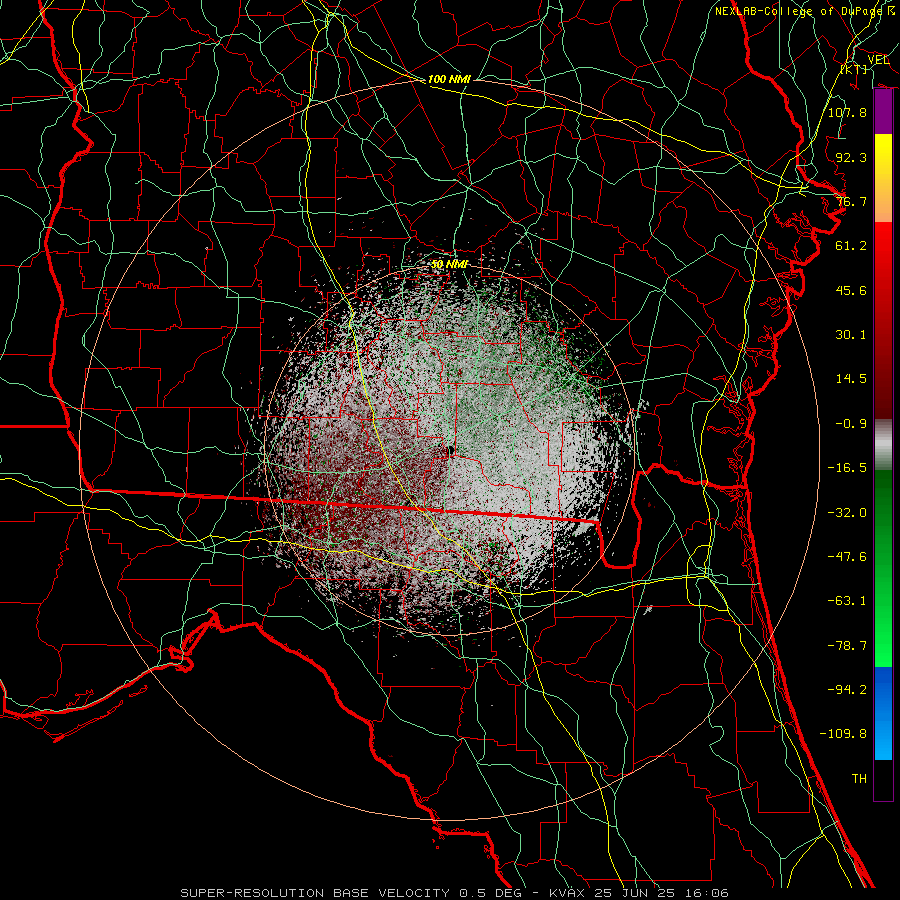This screenshot has width=900, height=900.
Task: Click the -94.2 legend value
Action: (847, 690)
